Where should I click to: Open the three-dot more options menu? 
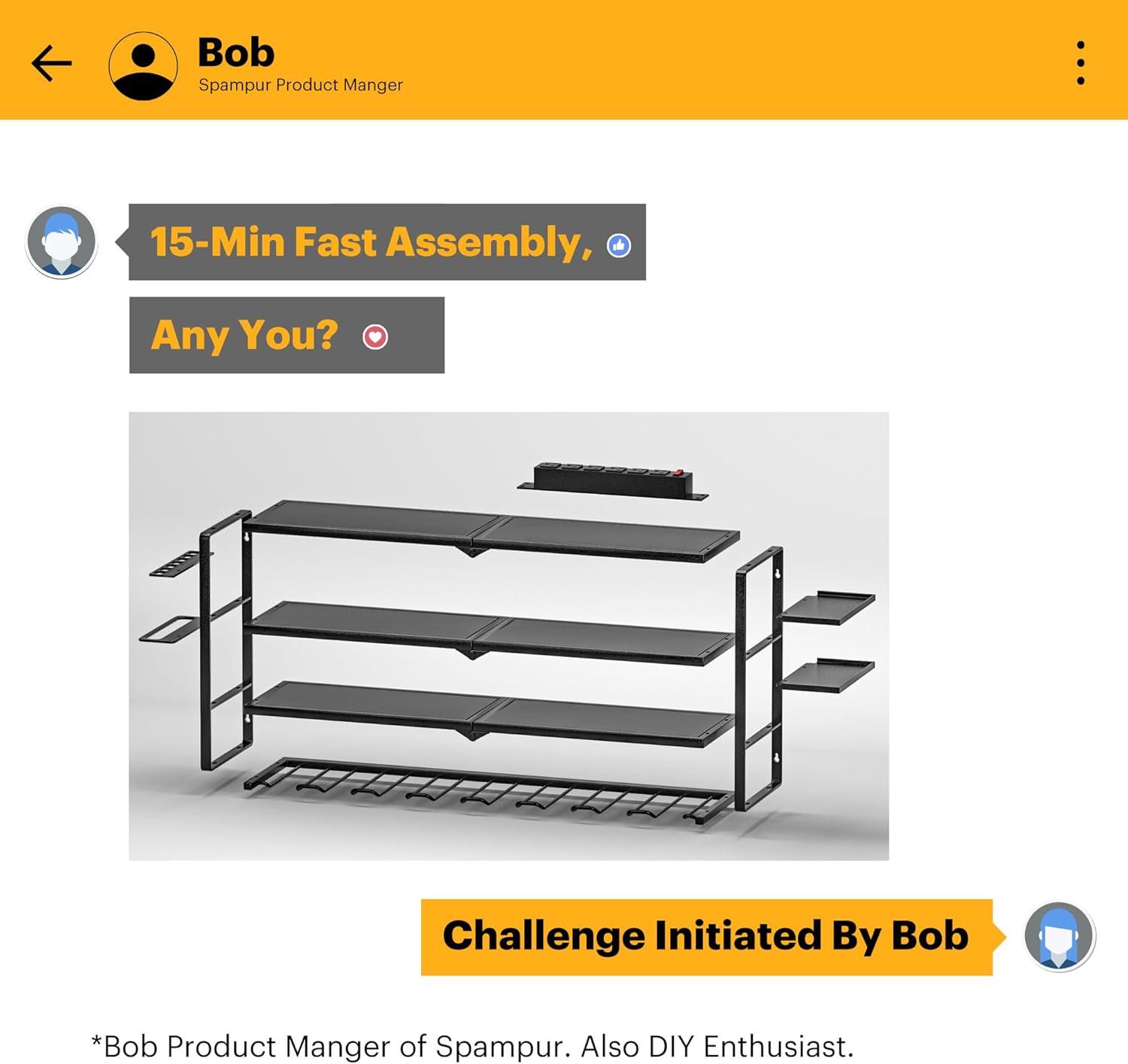[x=1081, y=63]
